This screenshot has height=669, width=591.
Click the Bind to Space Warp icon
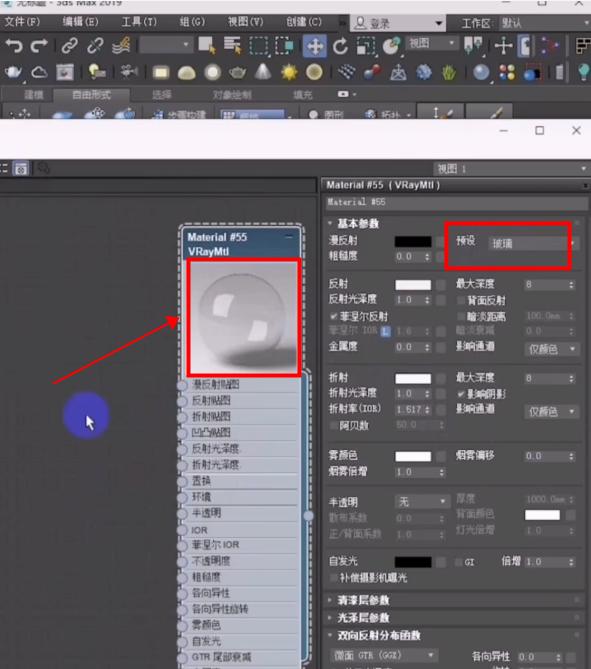click(121, 46)
